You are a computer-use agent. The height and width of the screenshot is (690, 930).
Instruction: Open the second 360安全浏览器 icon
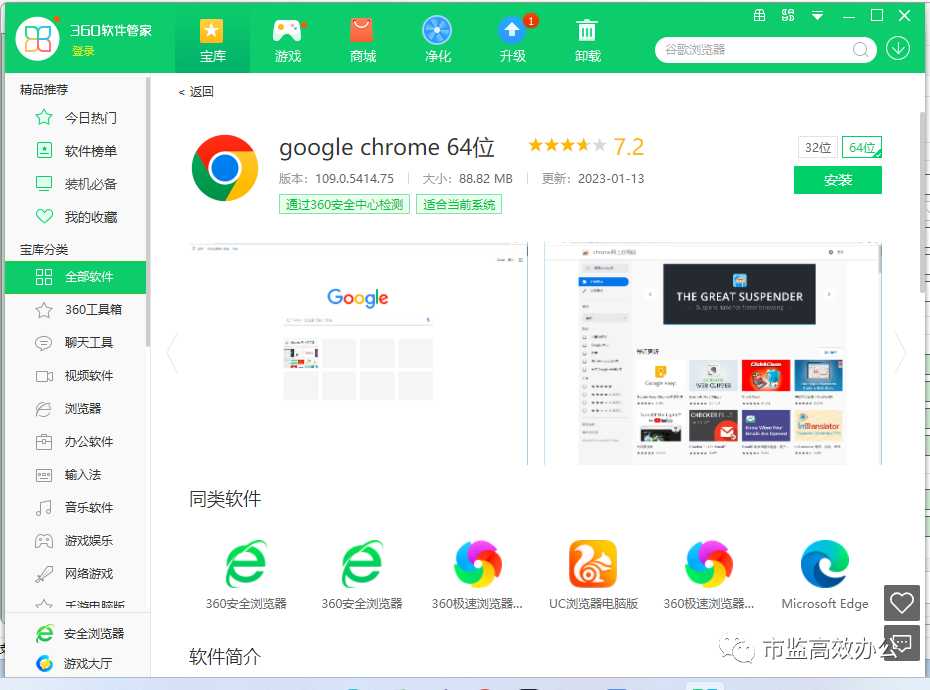pyautogui.click(x=362, y=564)
